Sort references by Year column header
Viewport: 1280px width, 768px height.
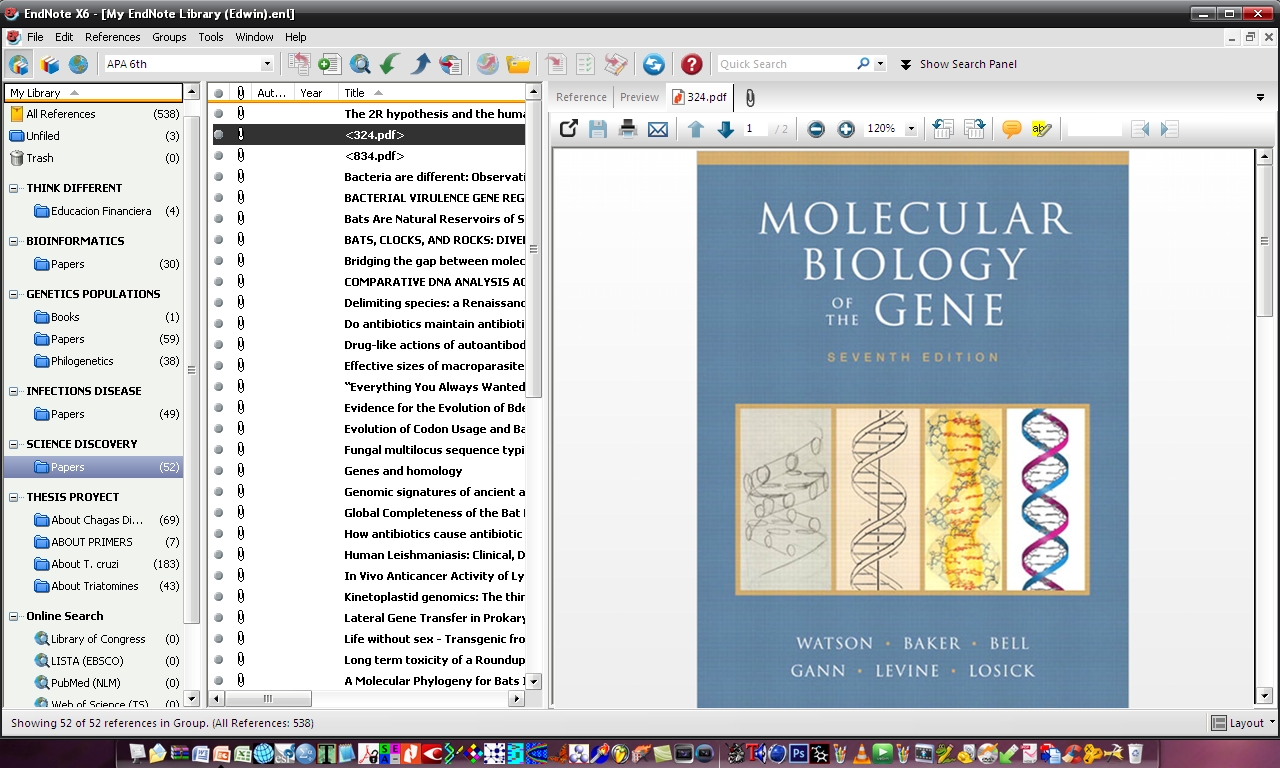pos(316,93)
